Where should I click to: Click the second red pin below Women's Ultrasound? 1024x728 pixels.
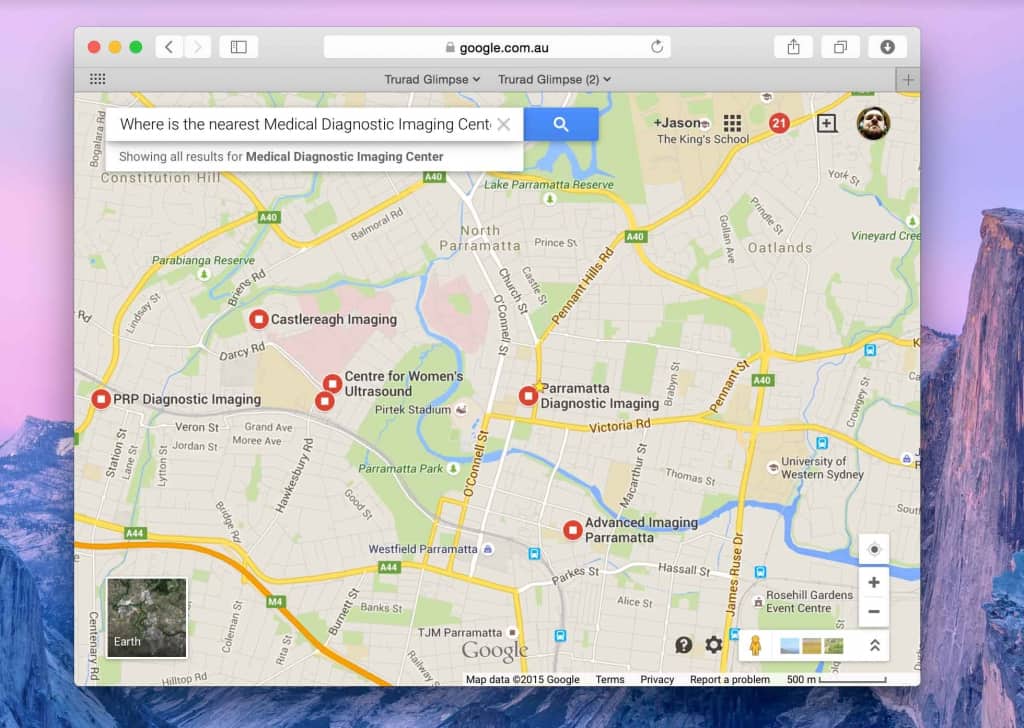(325, 401)
